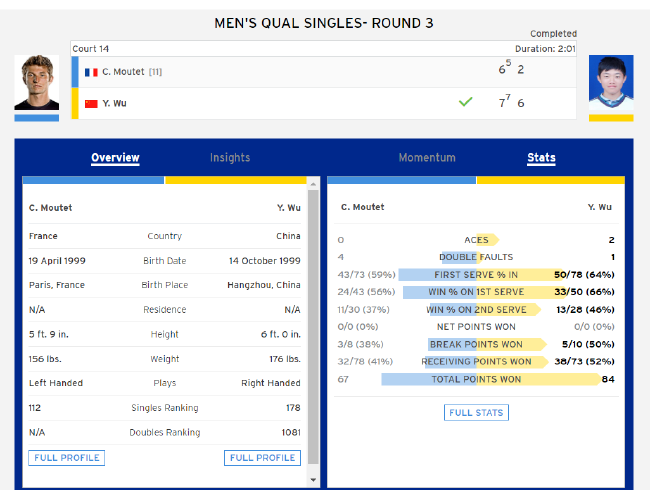
Task: Click the French flag icon next to C. Moutet
Action: (91, 72)
